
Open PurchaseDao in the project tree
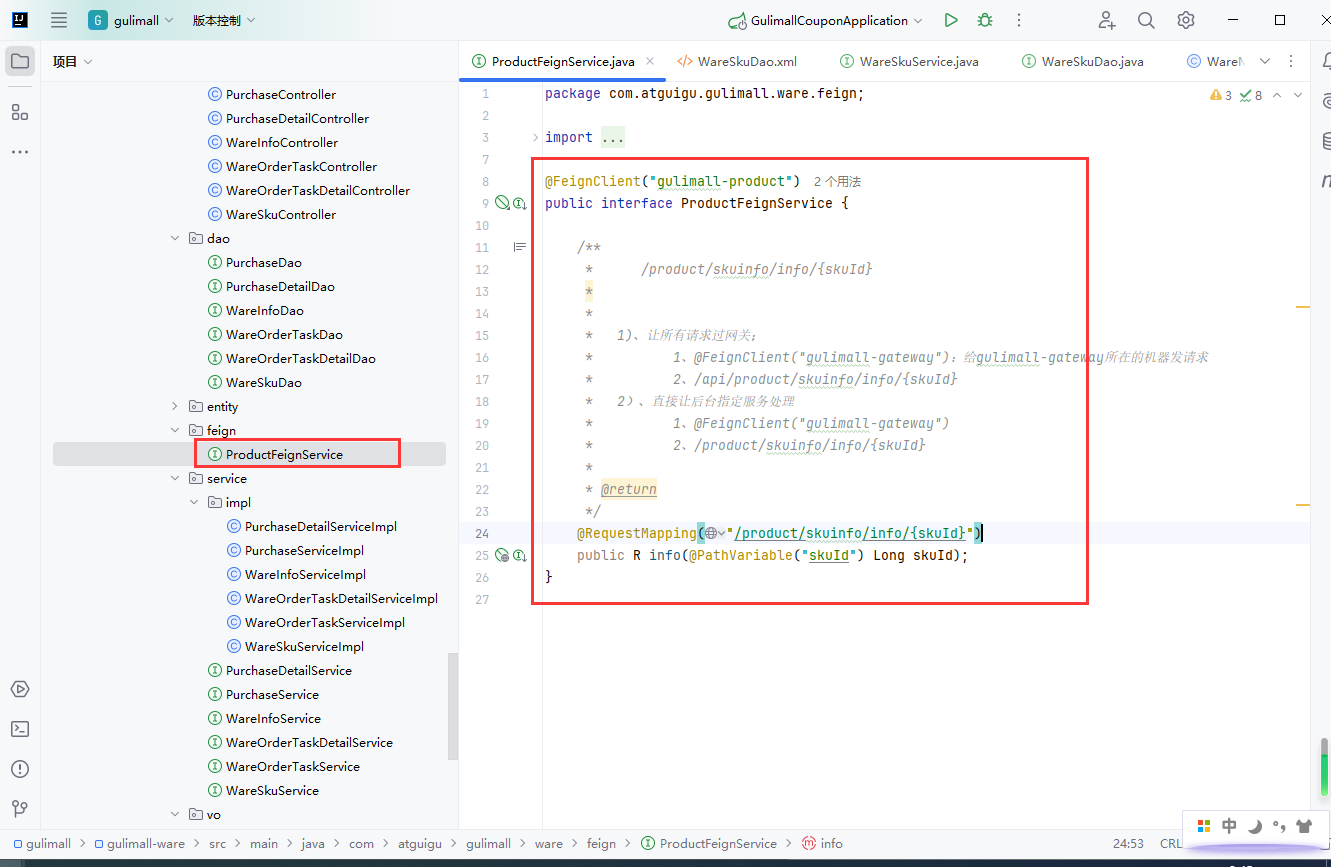tap(263, 262)
